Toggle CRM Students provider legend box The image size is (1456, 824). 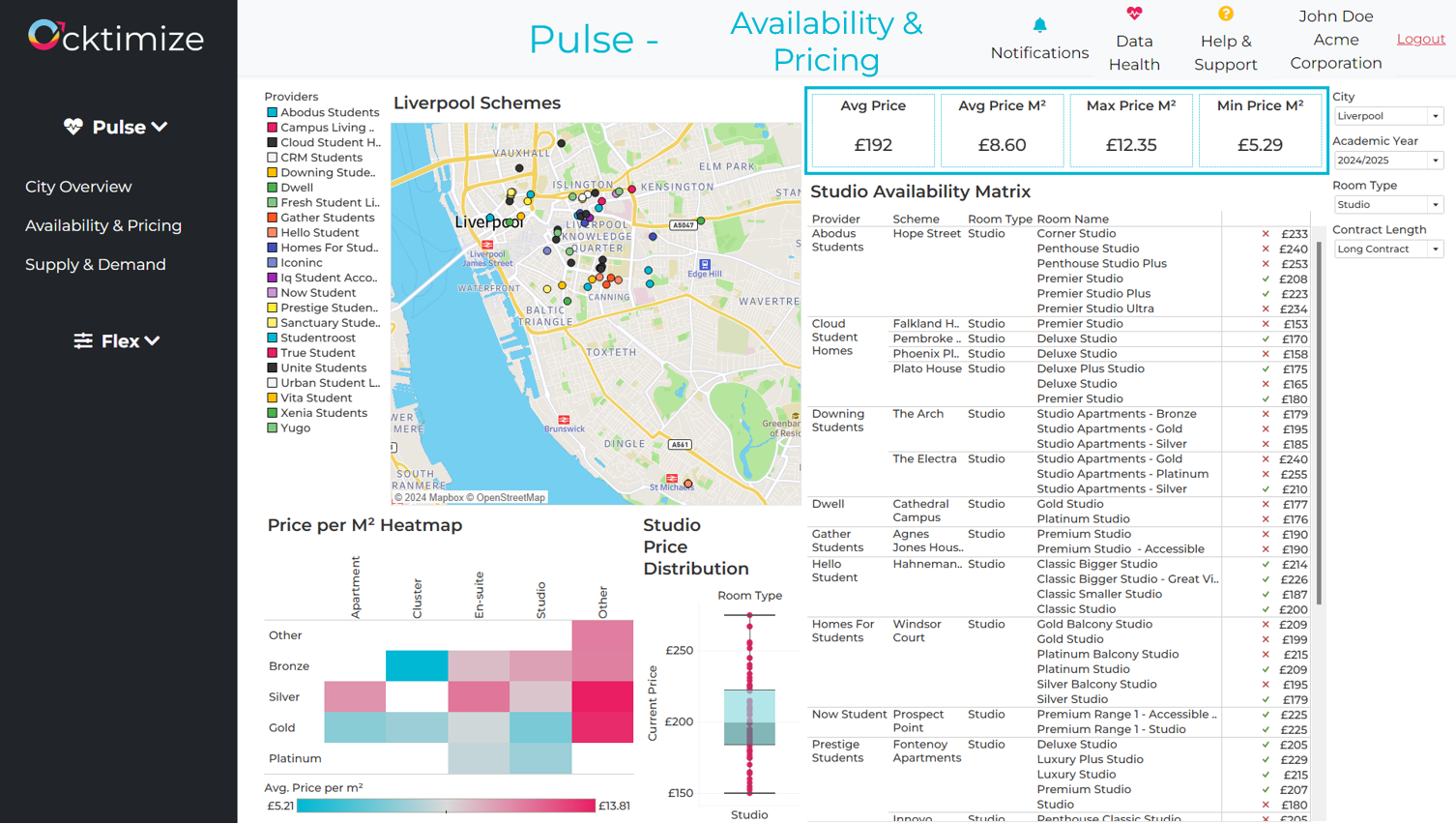coord(273,158)
